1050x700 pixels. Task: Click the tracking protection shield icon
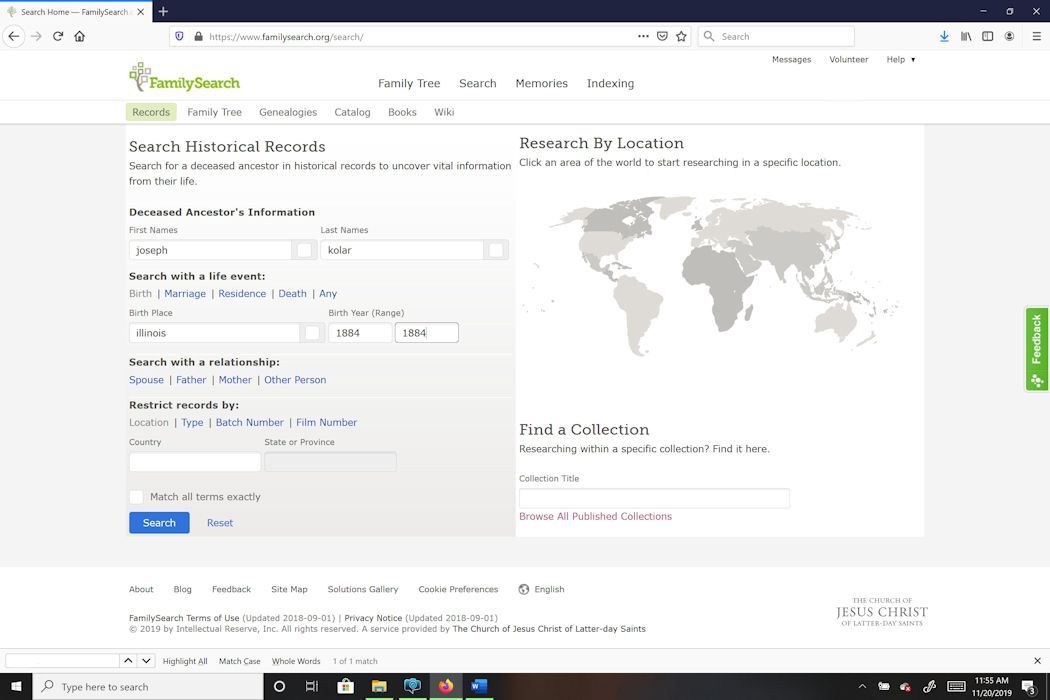[179, 36]
